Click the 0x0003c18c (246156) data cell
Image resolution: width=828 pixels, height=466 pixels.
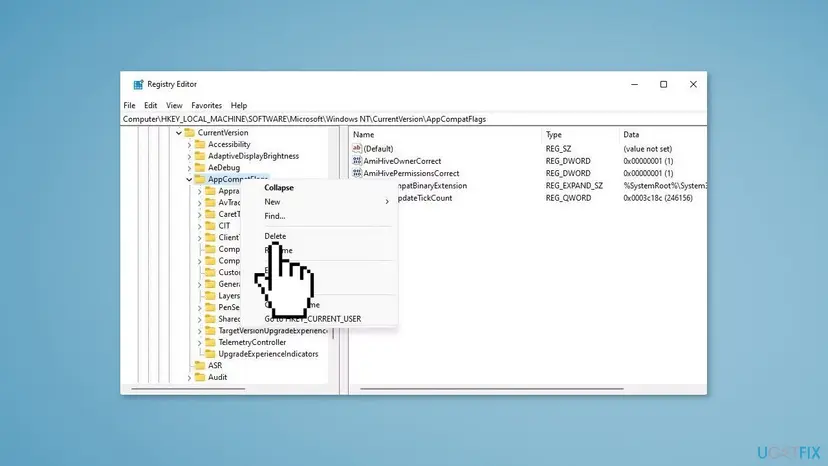click(x=658, y=198)
